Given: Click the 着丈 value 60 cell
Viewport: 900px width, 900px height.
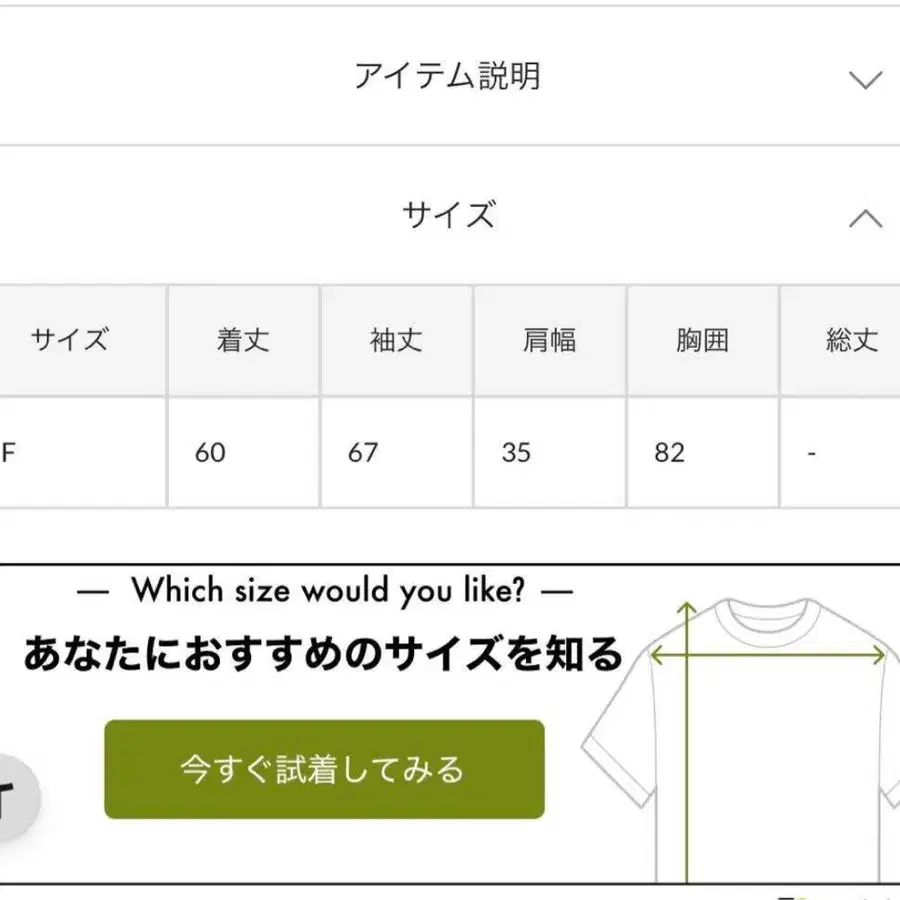Looking at the screenshot, I should pos(212,453).
